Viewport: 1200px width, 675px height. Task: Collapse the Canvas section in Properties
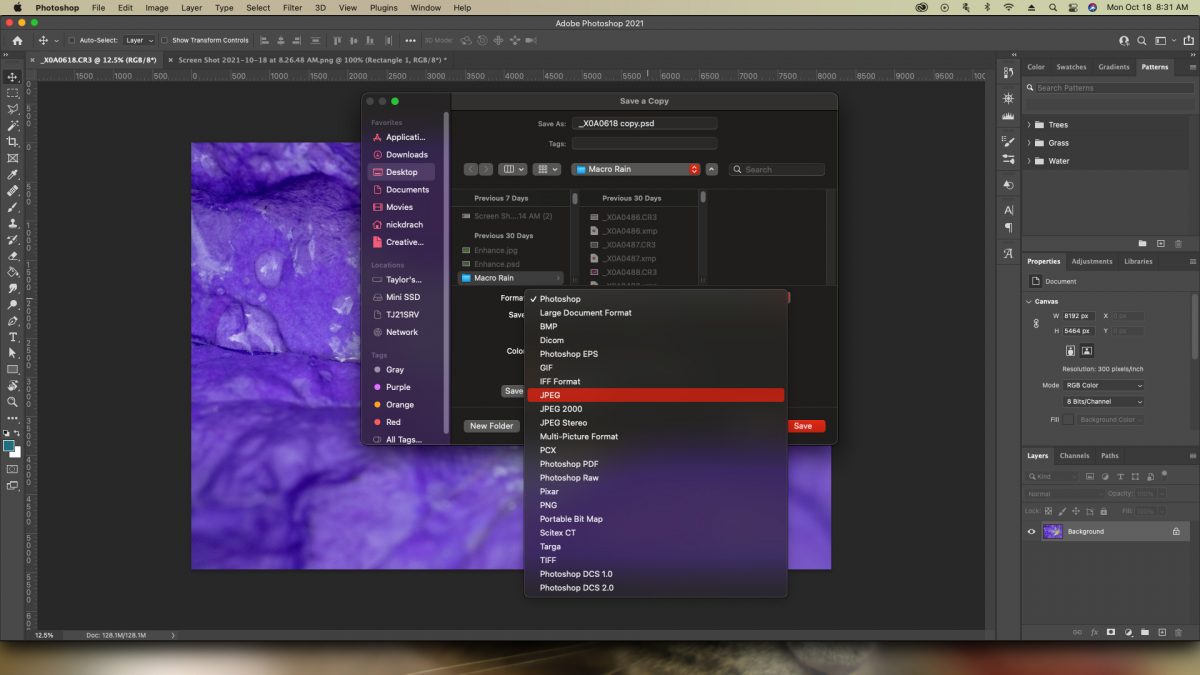tap(1029, 301)
